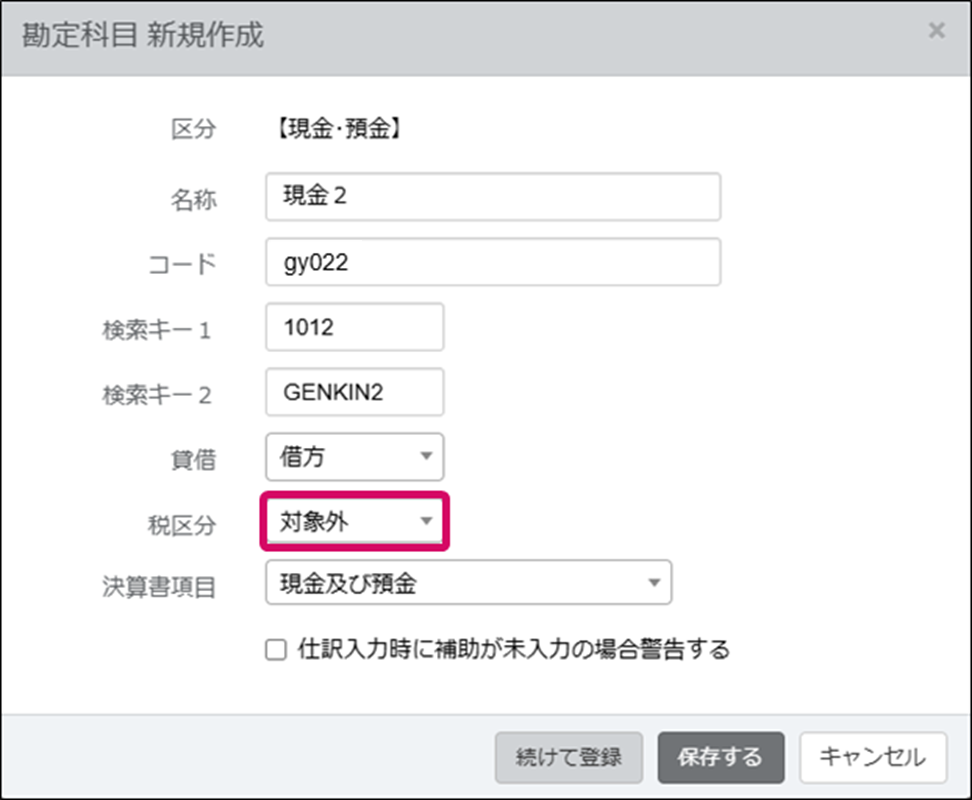The image size is (972, 800).
Task: Focus the コード field with gy022
Action: 493,262
